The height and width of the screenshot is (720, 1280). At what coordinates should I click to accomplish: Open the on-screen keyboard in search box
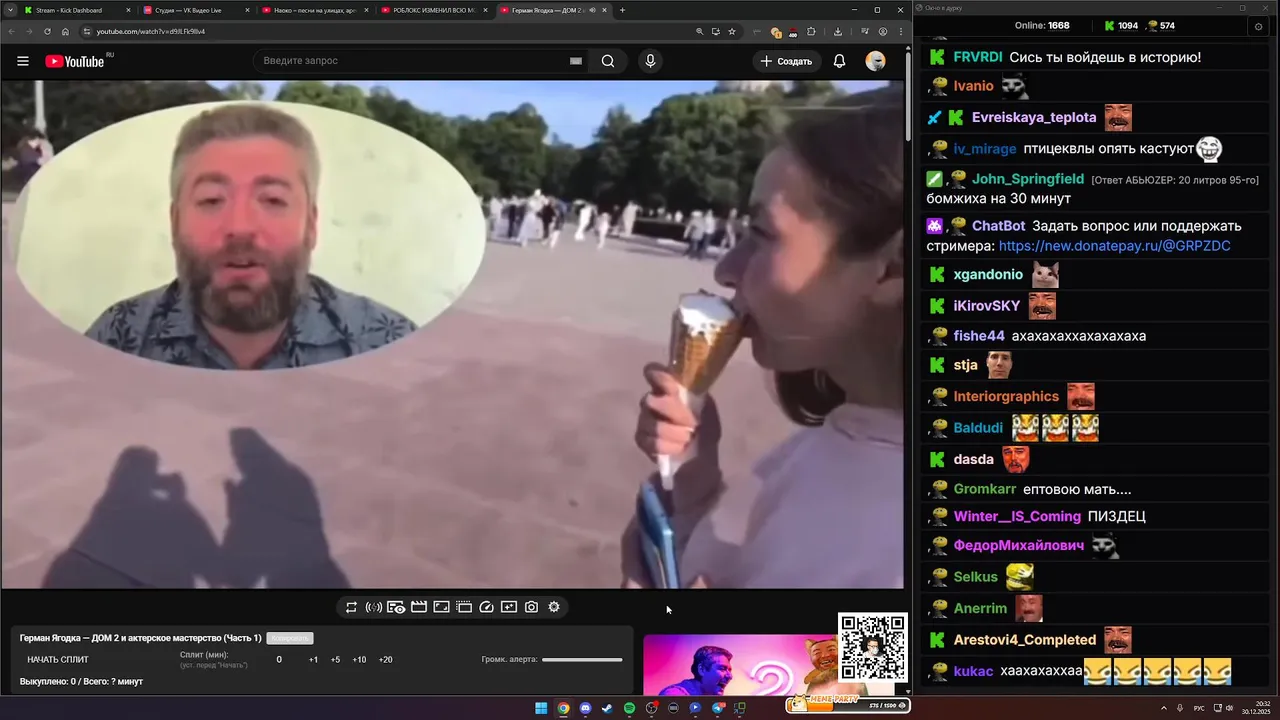coord(576,61)
